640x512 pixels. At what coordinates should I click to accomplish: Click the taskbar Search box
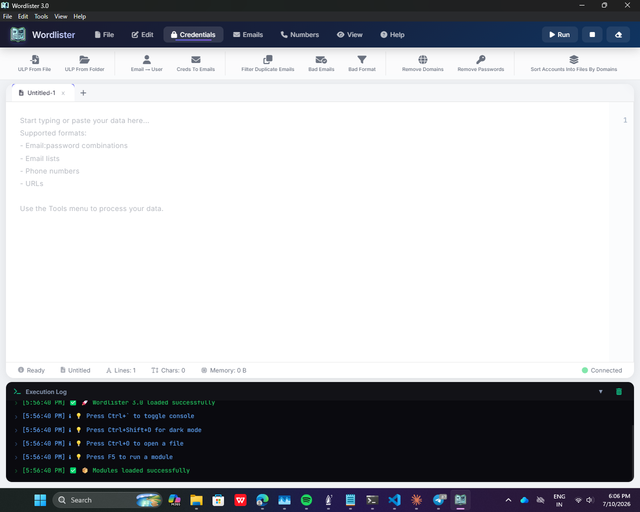[107, 500]
